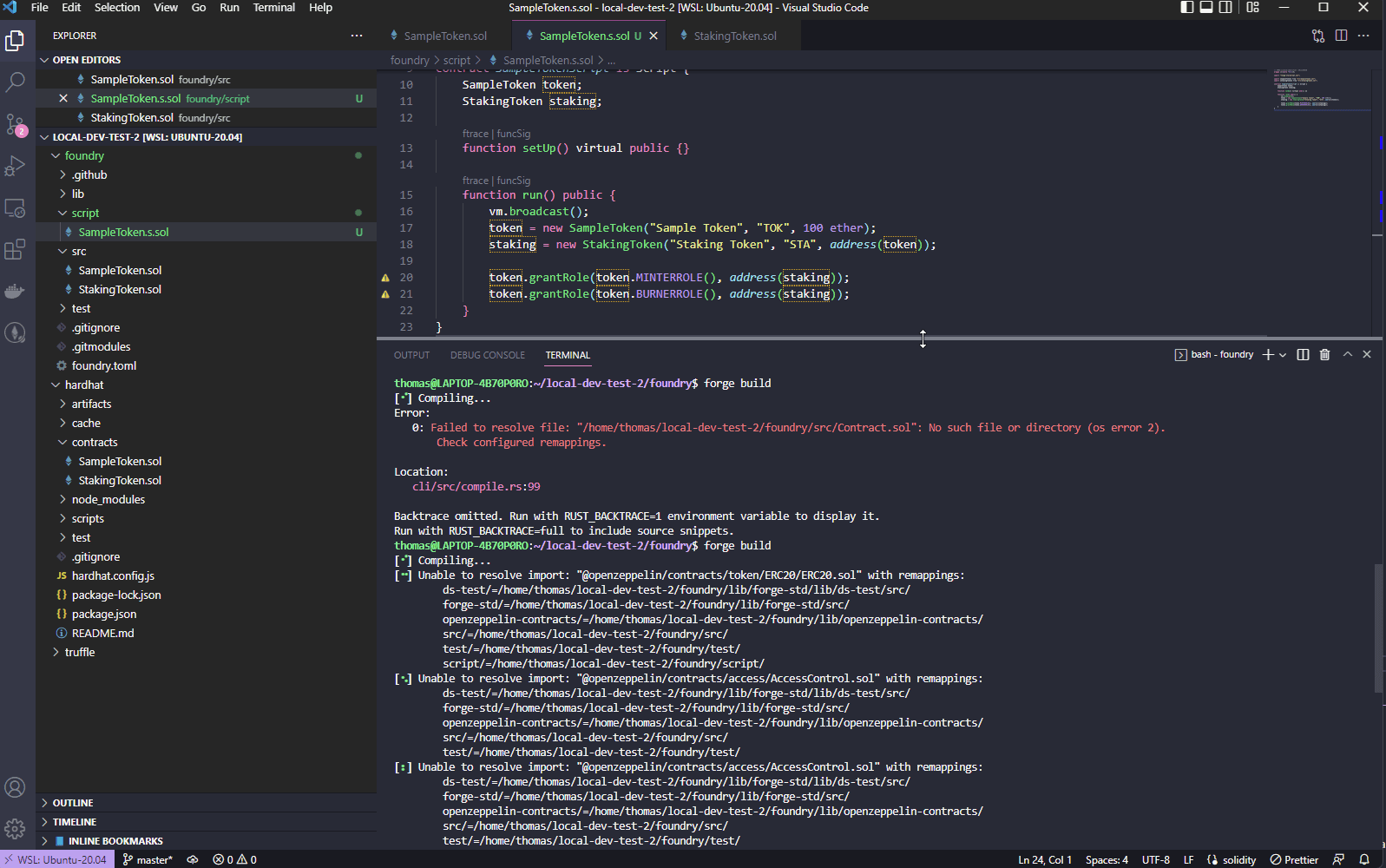Viewport: 1386px width, 868px height.
Task: Click WSL: Ubuntu-20.04 remote indicator
Action: coord(57,859)
